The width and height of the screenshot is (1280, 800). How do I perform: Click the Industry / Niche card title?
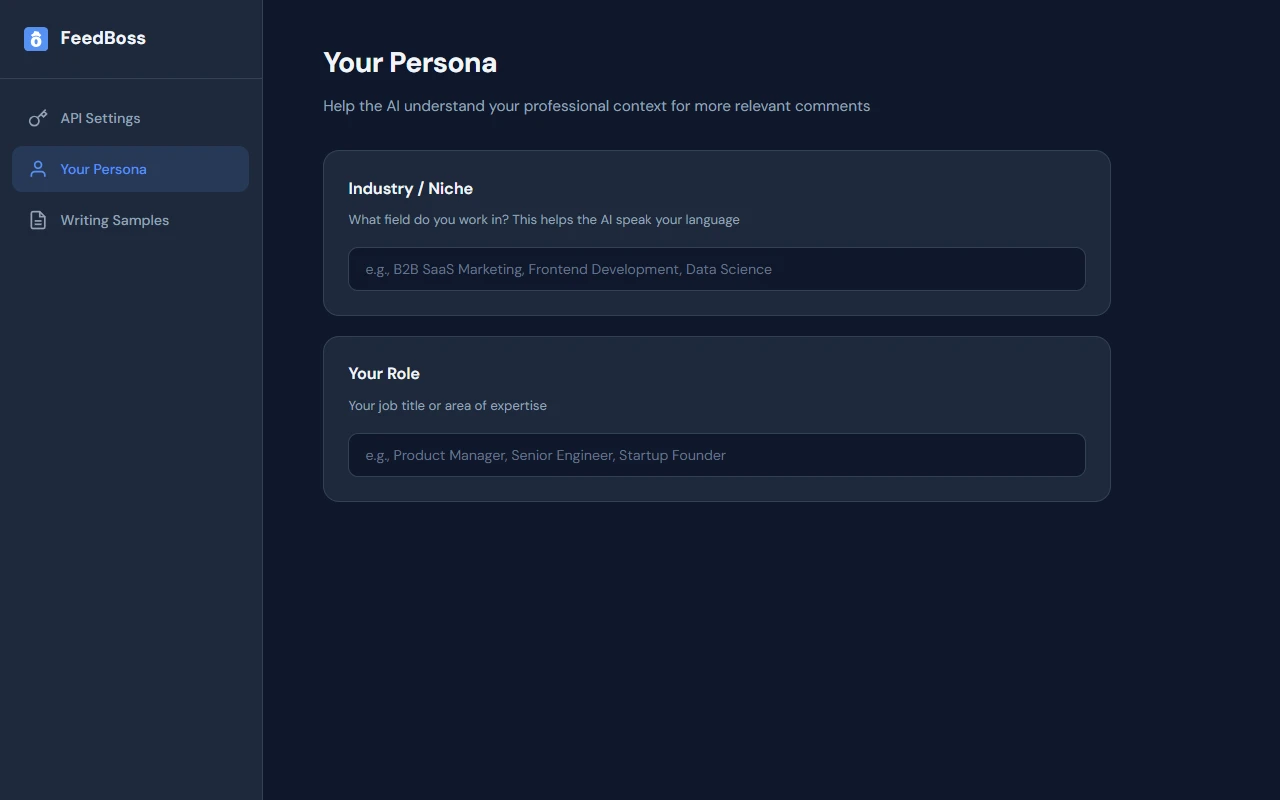(410, 188)
